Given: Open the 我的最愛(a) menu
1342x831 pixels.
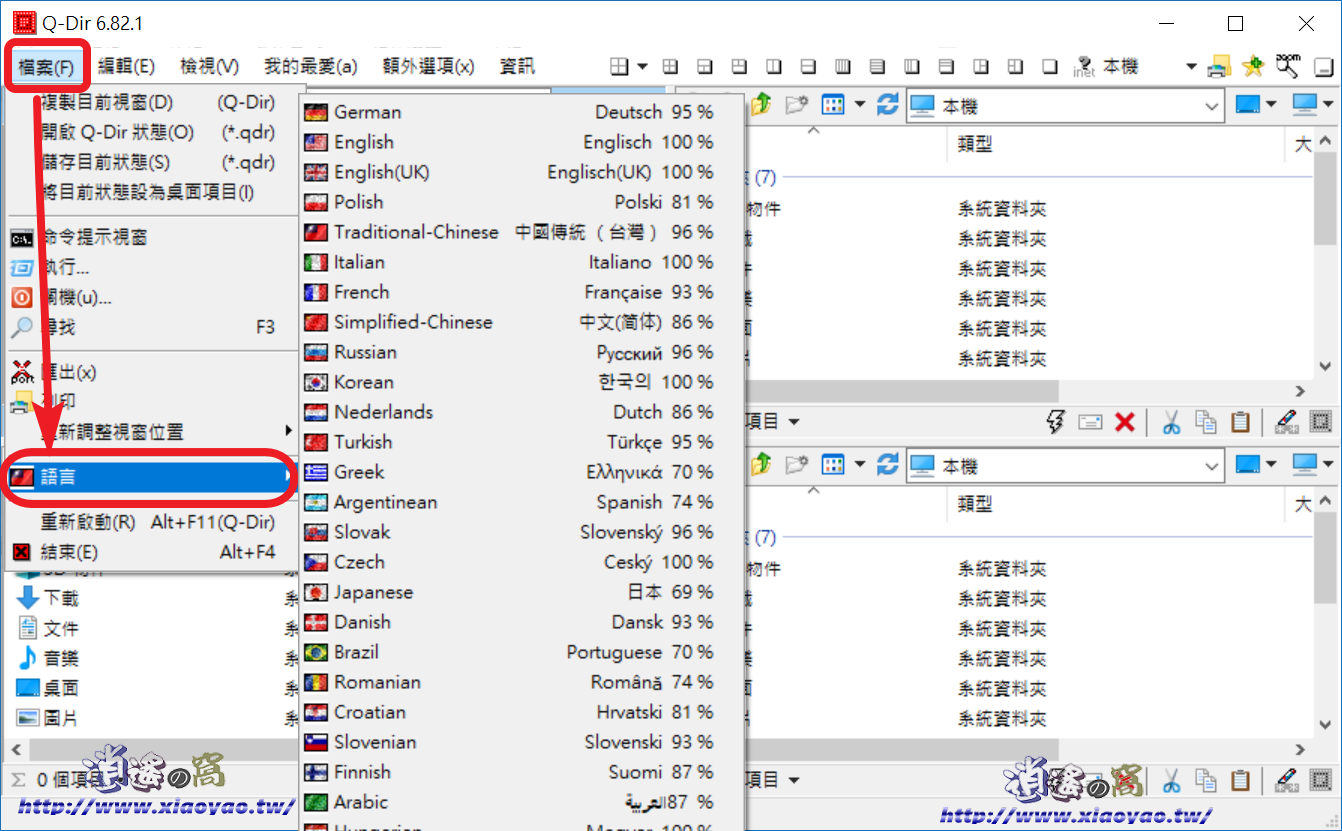Looking at the screenshot, I should point(310,67).
